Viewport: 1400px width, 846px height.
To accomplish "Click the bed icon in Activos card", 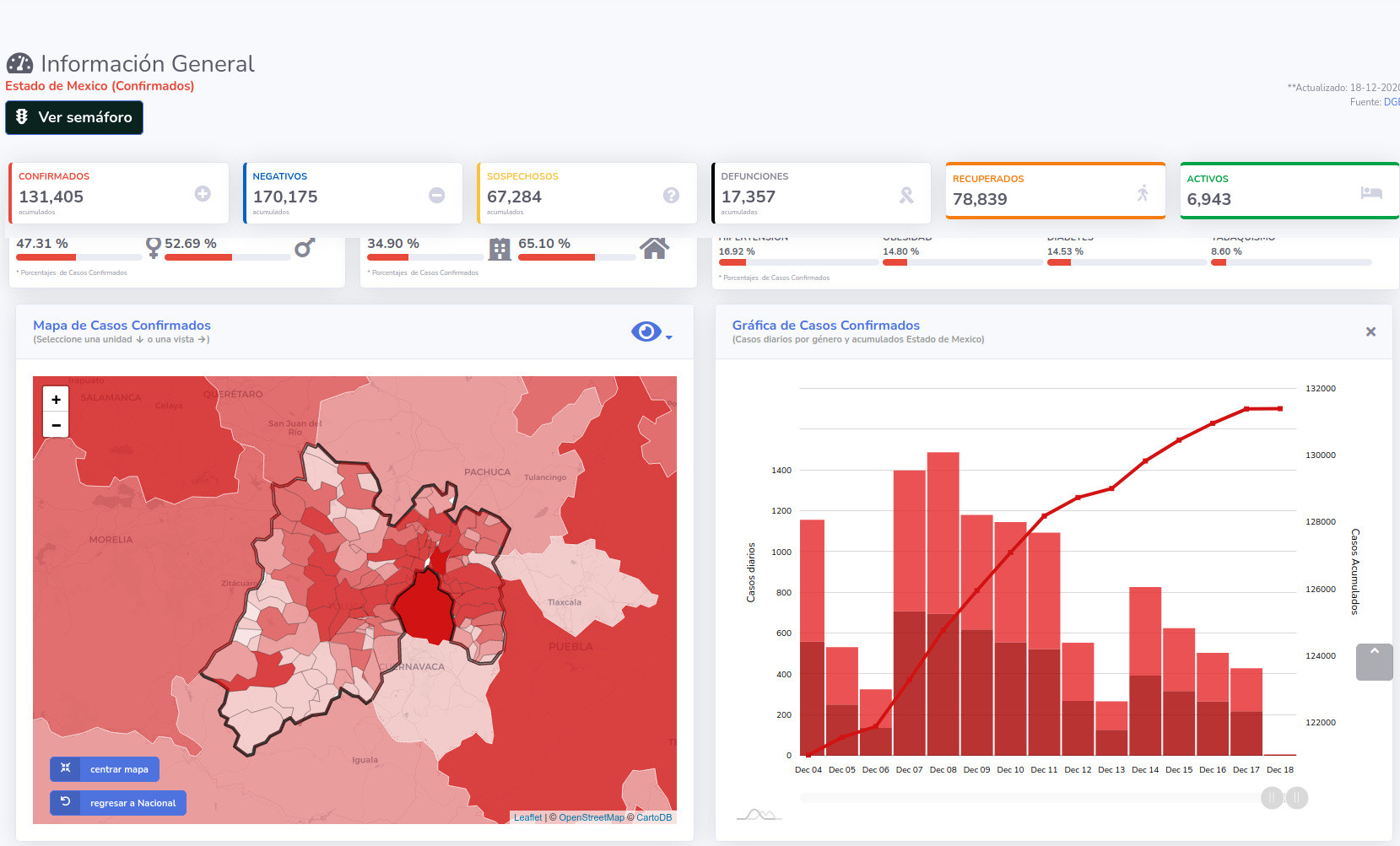I will pyautogui.click(x=1371, y=193).
